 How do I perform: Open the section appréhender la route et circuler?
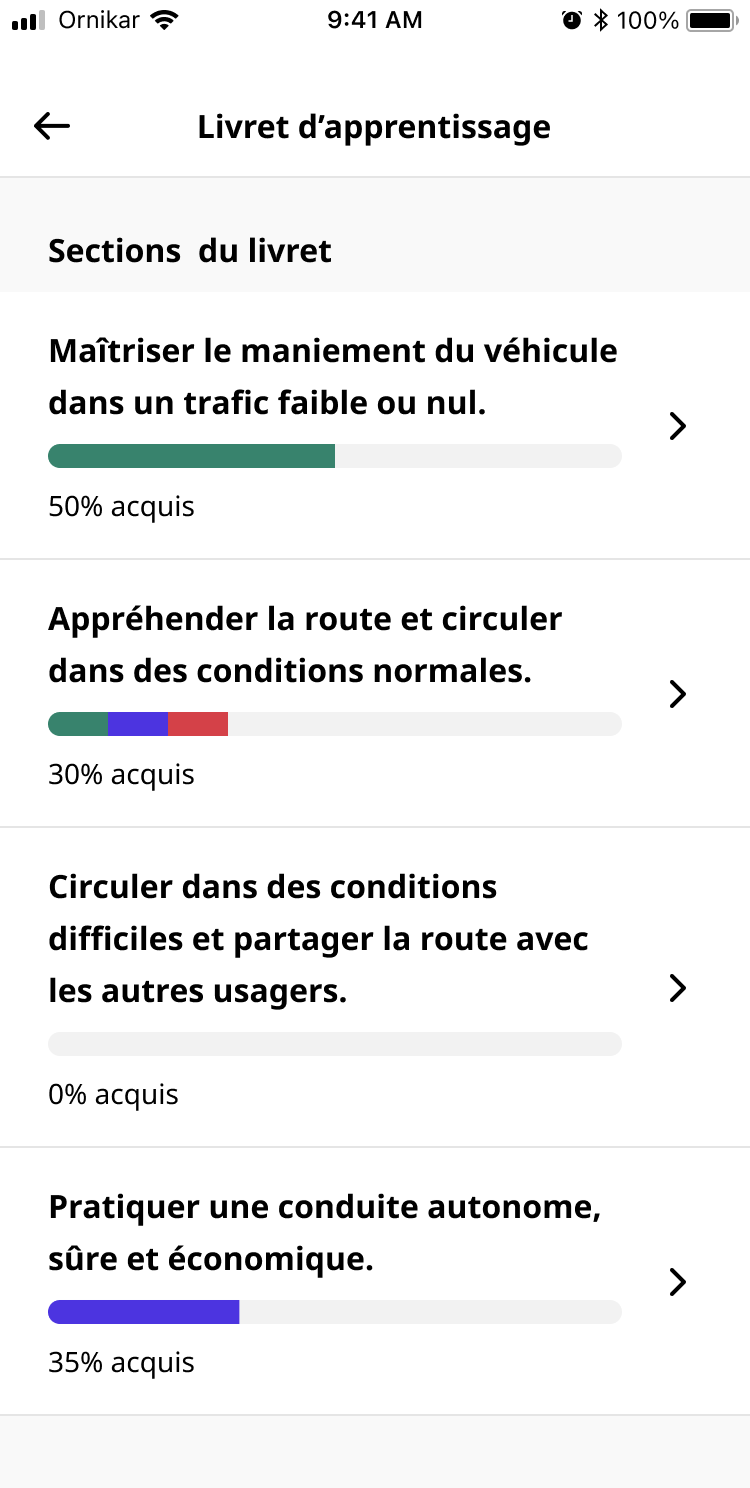tap(677, 694)
